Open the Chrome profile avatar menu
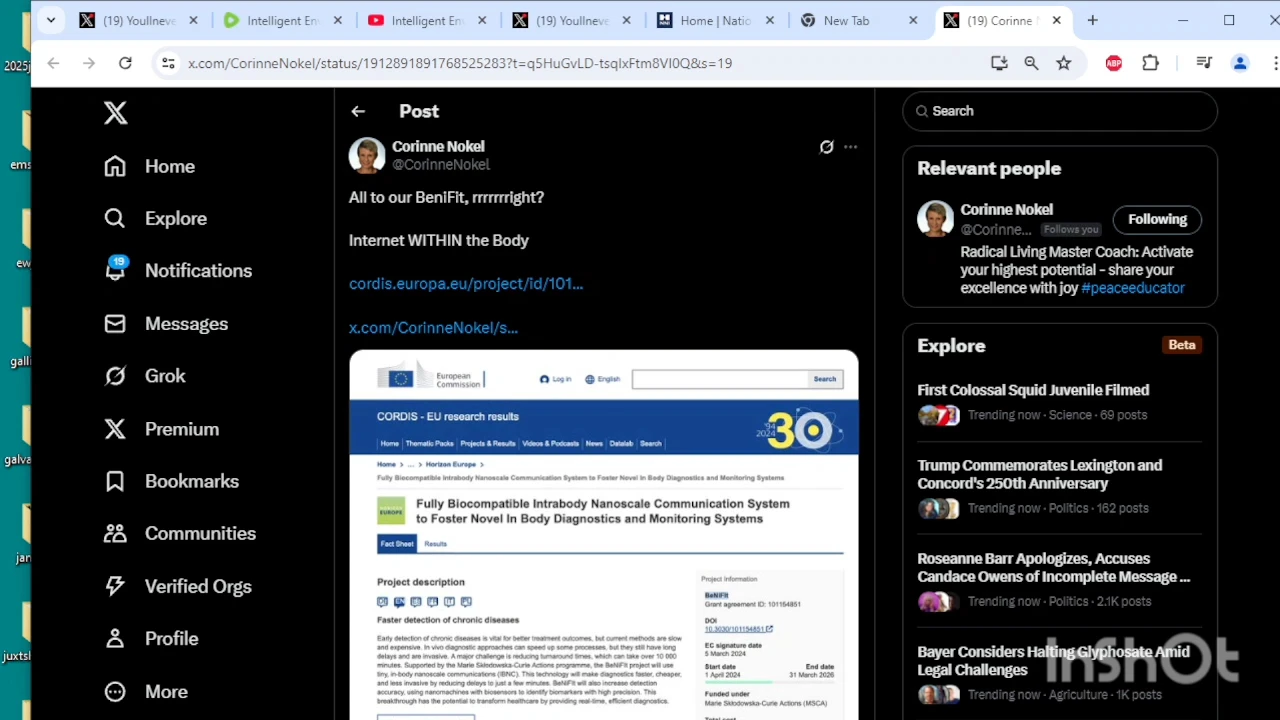Image resolution: width=1280 pixels, height=720 pixels. [x=1240, y=63]
